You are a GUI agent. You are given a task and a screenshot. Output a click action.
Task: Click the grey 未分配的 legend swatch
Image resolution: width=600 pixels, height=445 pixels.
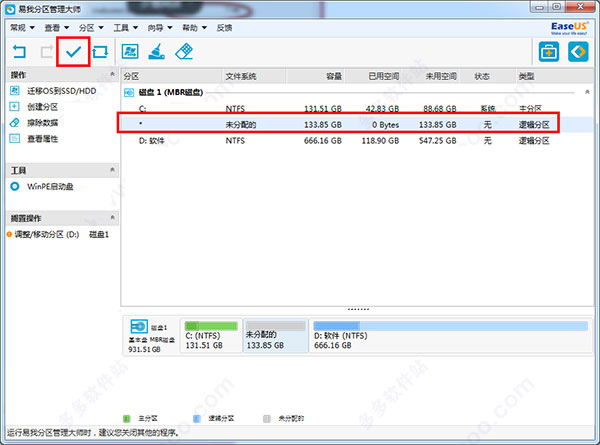click(267, 418)
